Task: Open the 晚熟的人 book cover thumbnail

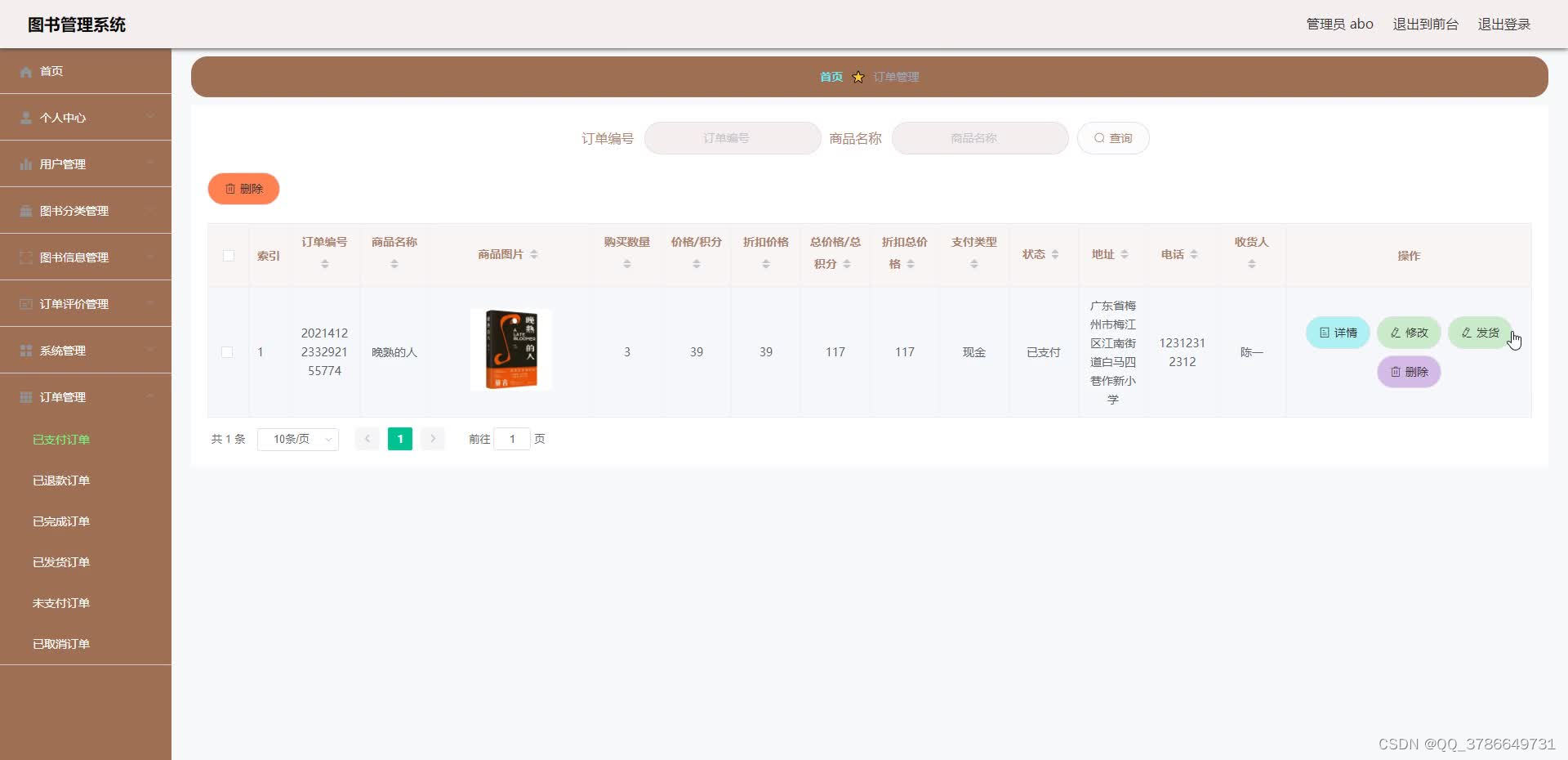Action: (x=511, y=350)
